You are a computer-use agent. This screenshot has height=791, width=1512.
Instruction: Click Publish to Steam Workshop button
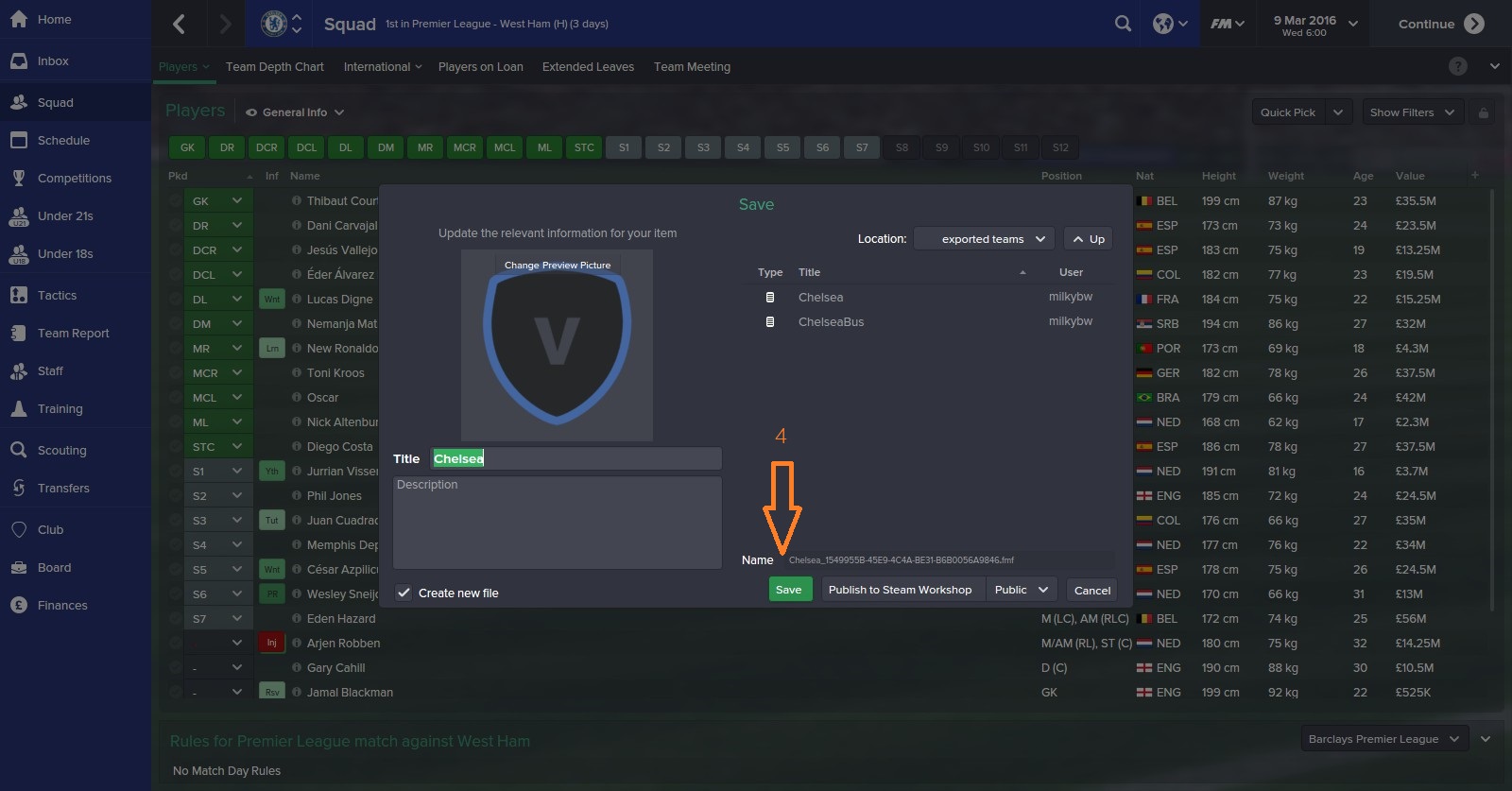[x=900, y=590]
